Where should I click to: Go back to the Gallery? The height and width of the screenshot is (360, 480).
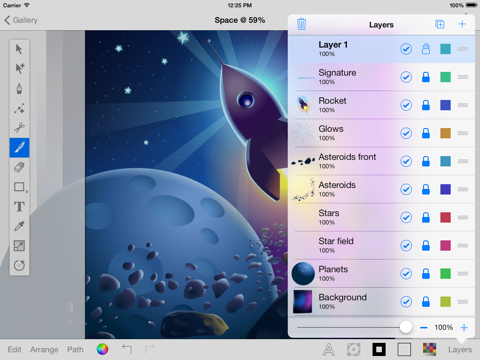pos(21,20)
